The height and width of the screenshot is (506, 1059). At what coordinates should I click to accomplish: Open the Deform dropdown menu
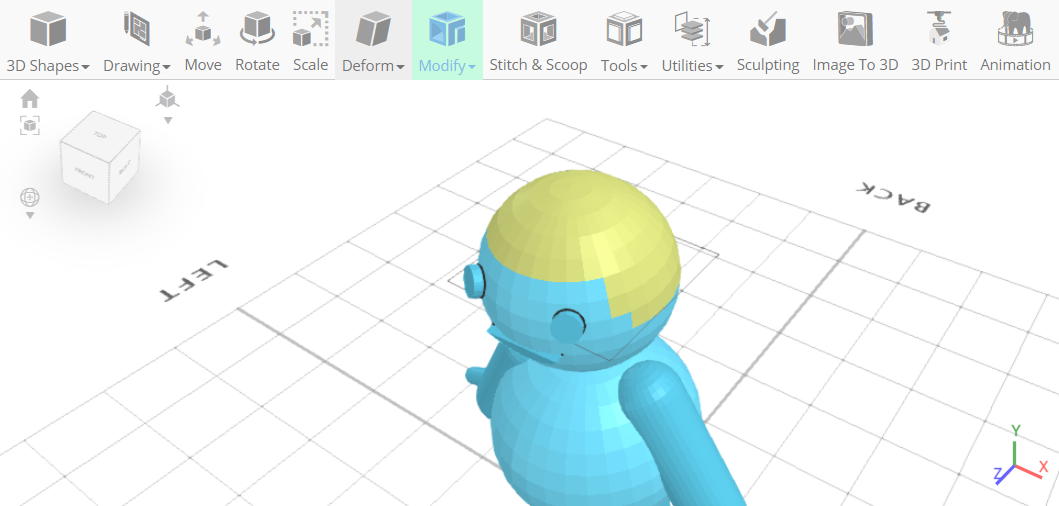(373, 41)
